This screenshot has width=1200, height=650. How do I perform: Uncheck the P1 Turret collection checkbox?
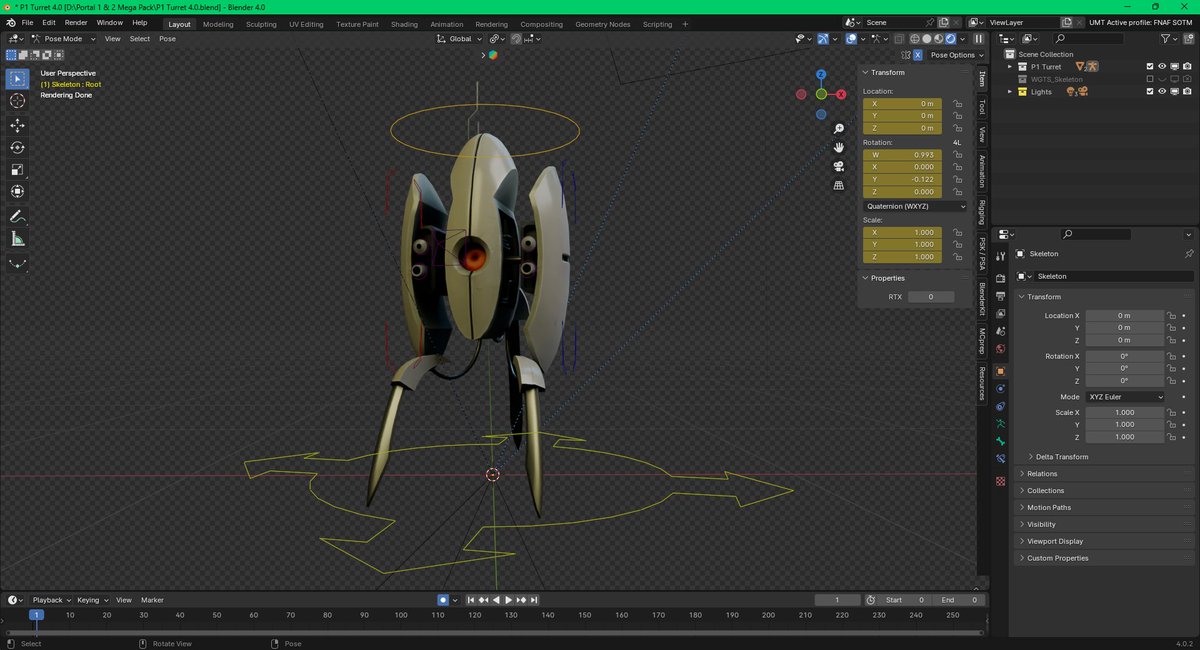click(x=1150, y=67)
